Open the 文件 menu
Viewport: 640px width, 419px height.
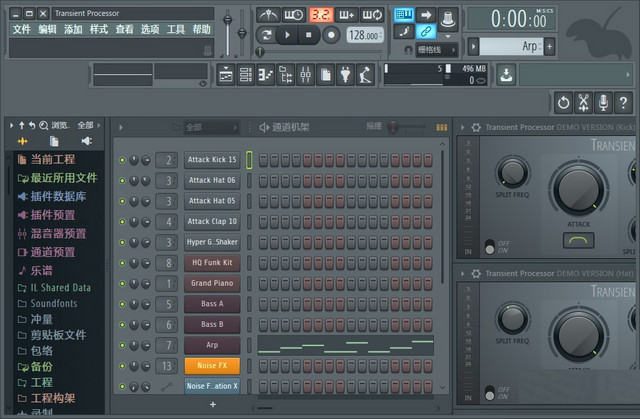(x=22, y=29)
